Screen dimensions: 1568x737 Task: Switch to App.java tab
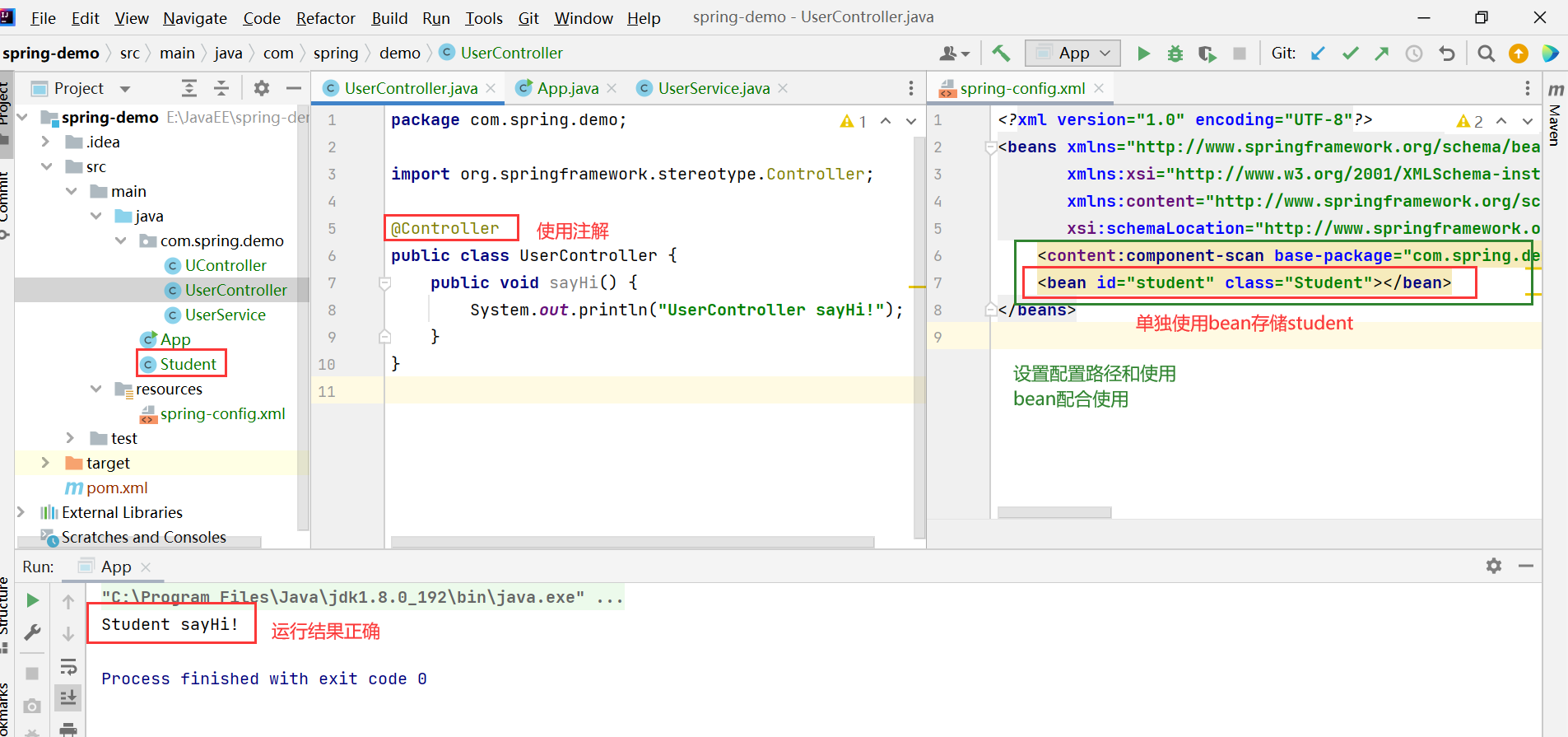pos(567,88)
